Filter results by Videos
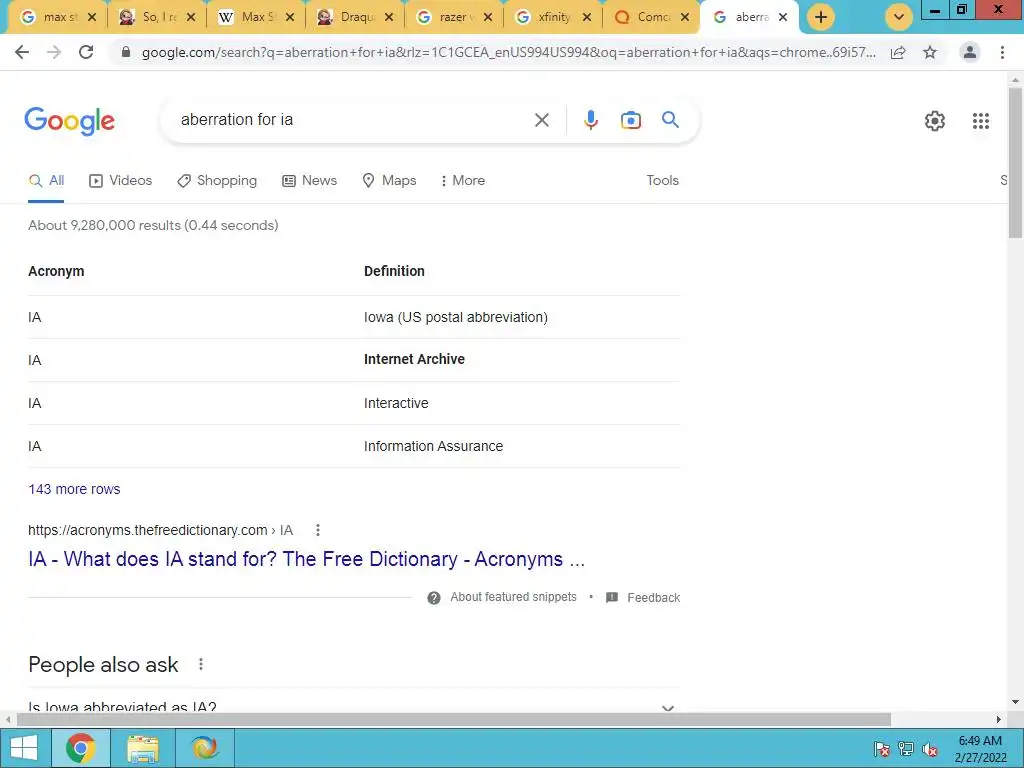 pyautogui.click(x=121, y=181)
